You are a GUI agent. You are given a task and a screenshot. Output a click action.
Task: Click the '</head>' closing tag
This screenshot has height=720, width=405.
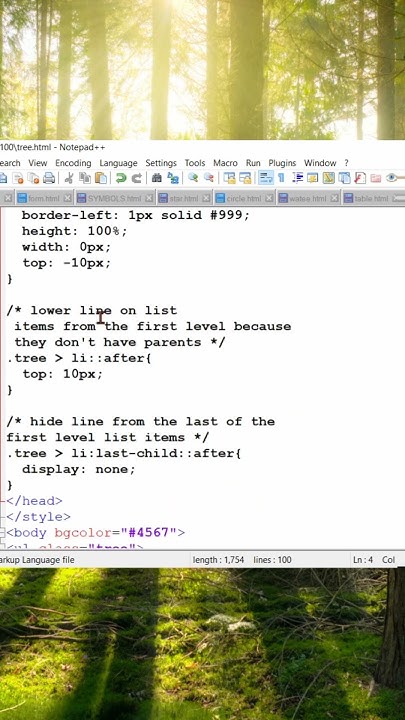click(x=34, y=501)
